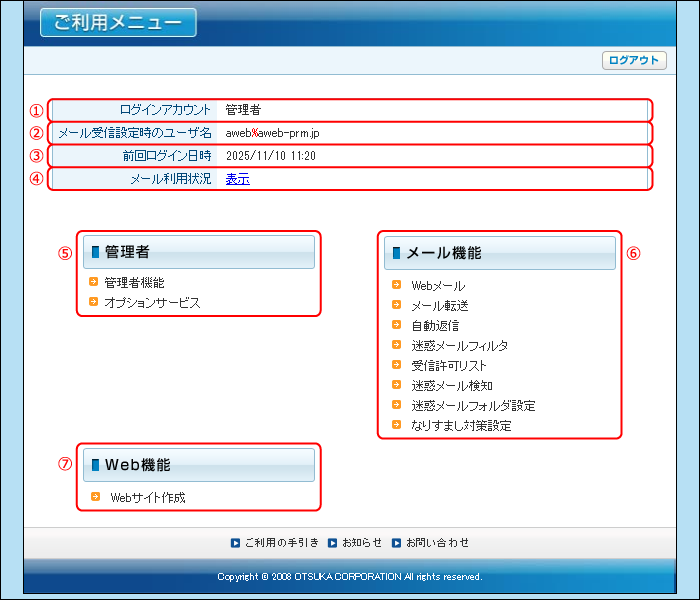Viewport: 700px width, 600px height.
Task: Click the arrow icon beside 管理者機能
Action: [x=93, y=282]
